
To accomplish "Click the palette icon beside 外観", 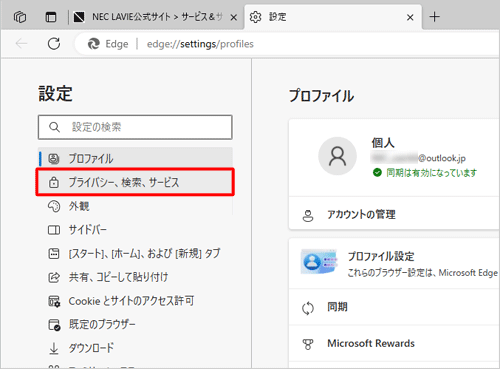I will 54,206.
